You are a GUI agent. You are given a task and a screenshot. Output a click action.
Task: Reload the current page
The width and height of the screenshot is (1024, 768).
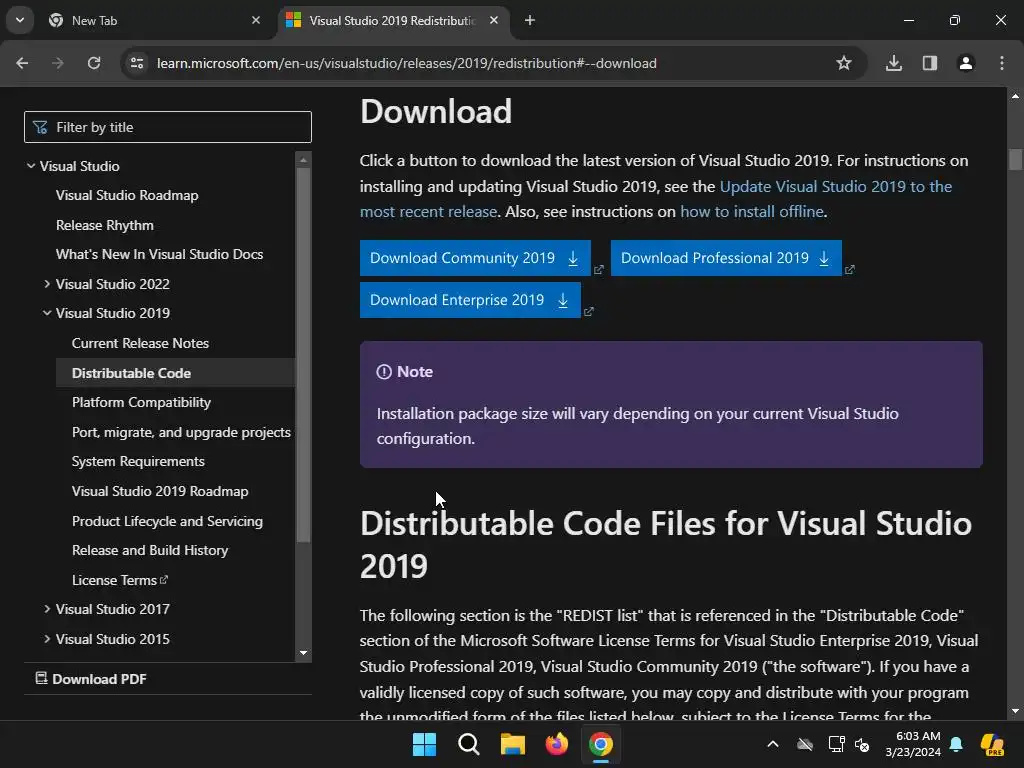tap(94, 63)
